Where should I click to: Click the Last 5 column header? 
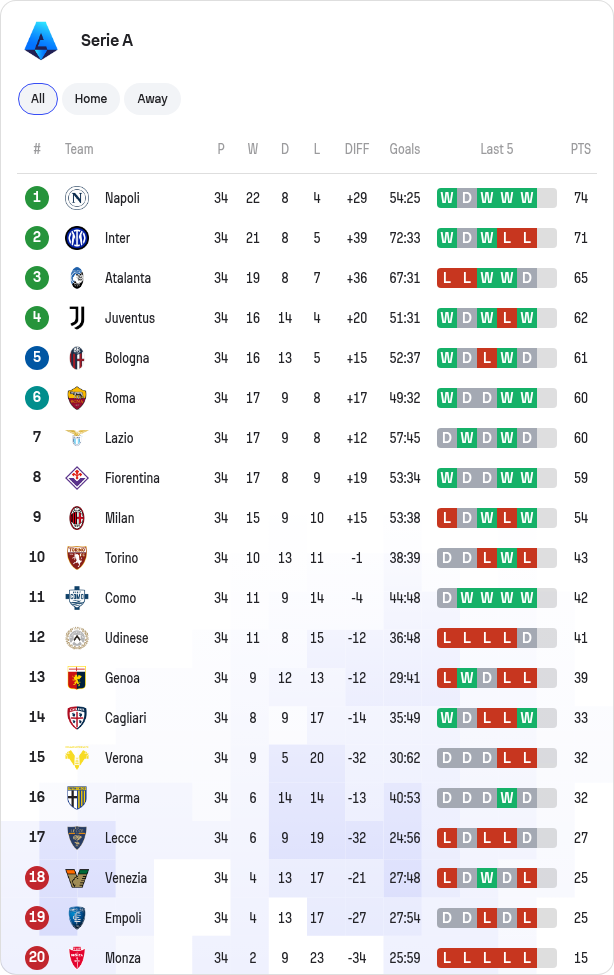click(496, 149)
